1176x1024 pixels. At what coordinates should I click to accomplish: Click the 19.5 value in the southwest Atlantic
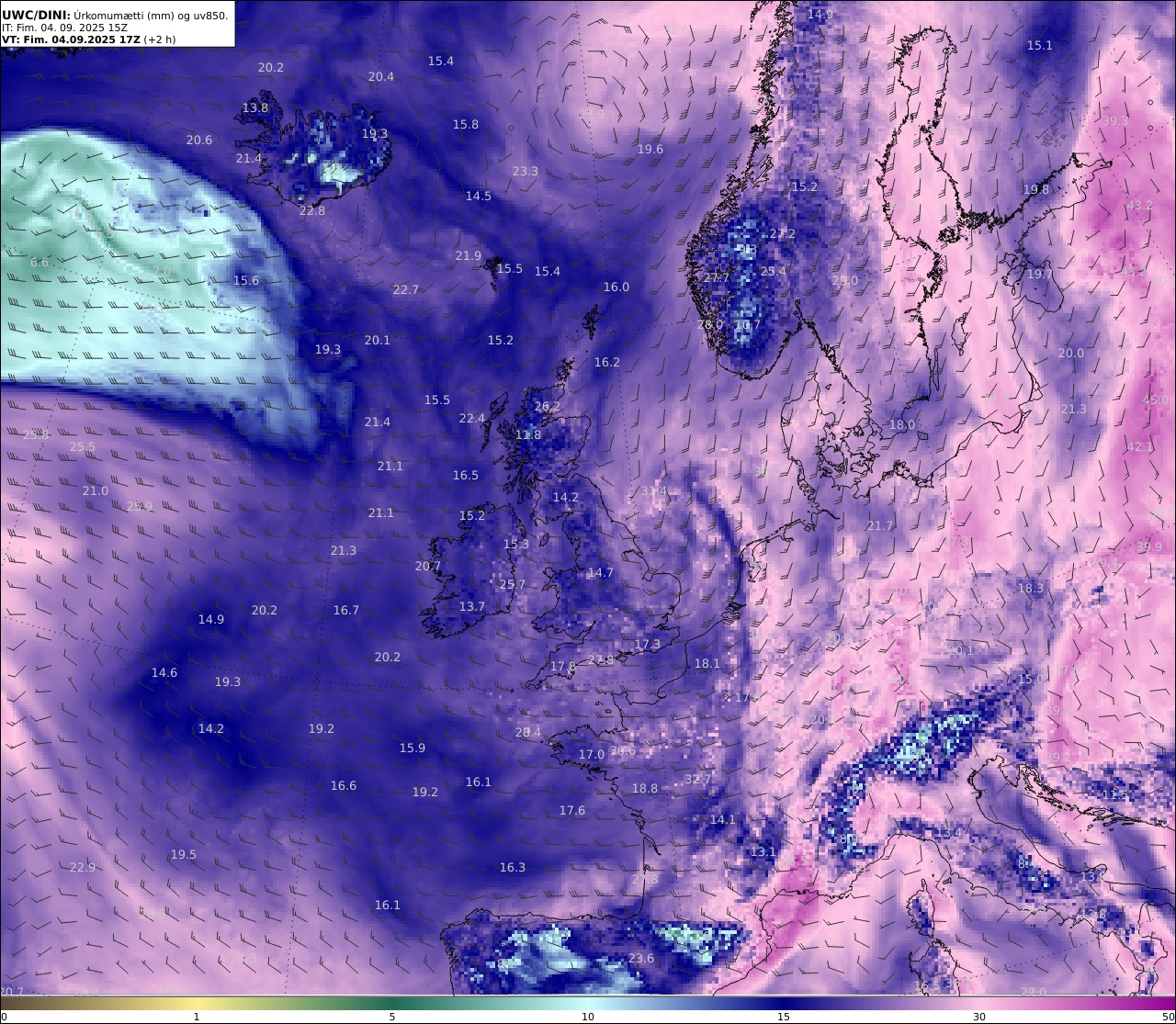click(184, 855)
